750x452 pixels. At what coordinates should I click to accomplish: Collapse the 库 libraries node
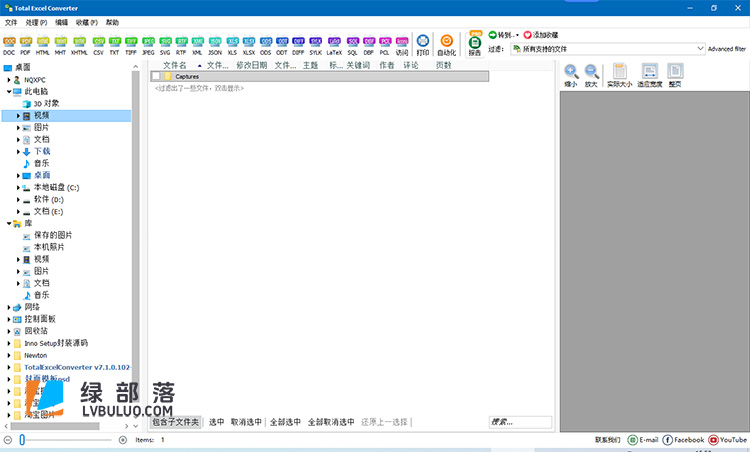point(9,223)
